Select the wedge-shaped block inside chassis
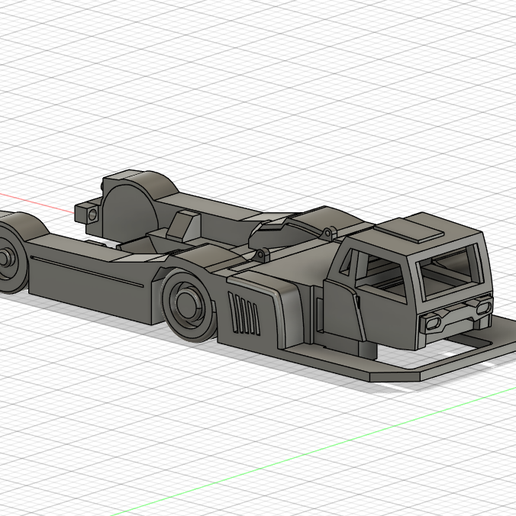516x516 pixels. click(183, 226)
